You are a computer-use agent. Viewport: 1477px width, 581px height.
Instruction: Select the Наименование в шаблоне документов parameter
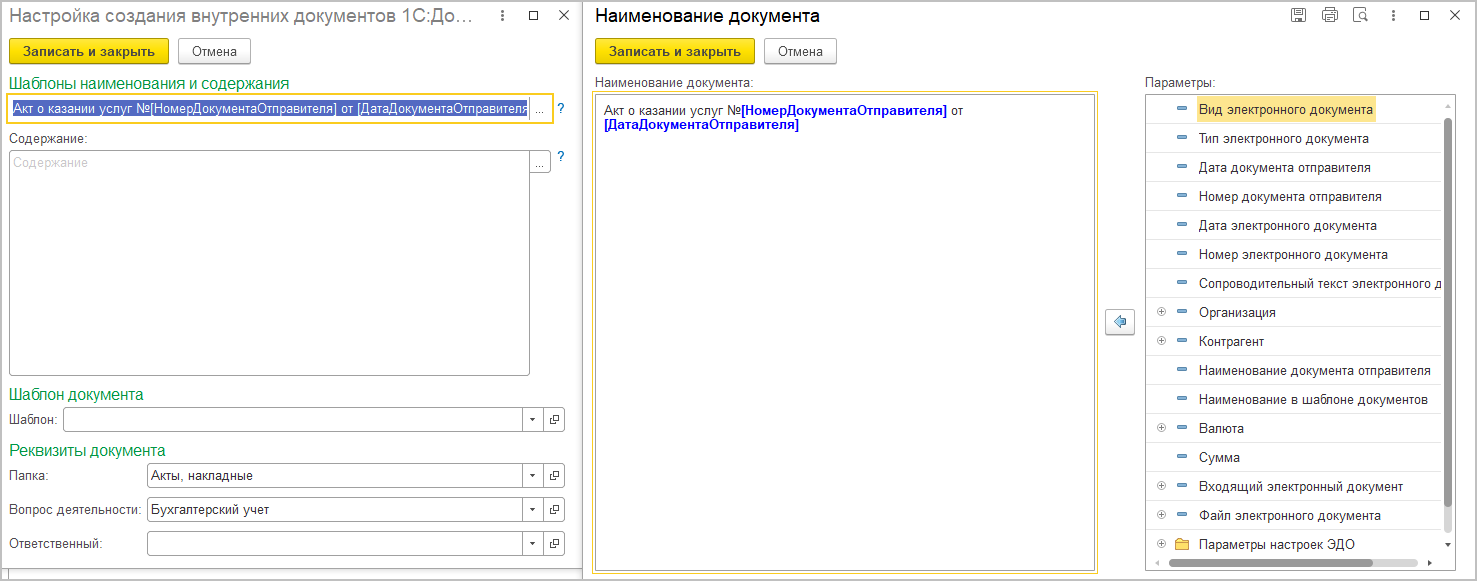(x=1313, y=399)
